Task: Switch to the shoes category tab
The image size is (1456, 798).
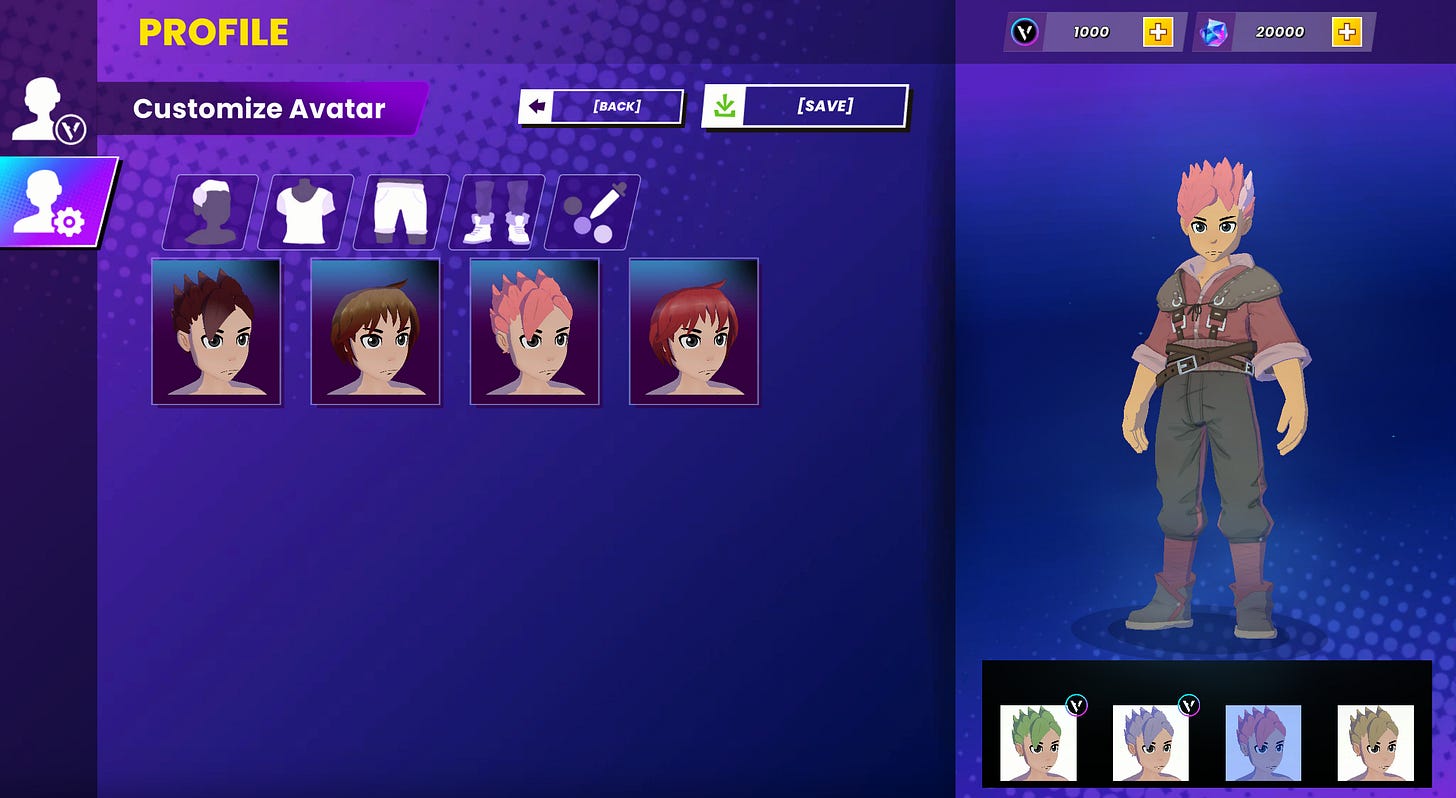Action: coord(497,212)
